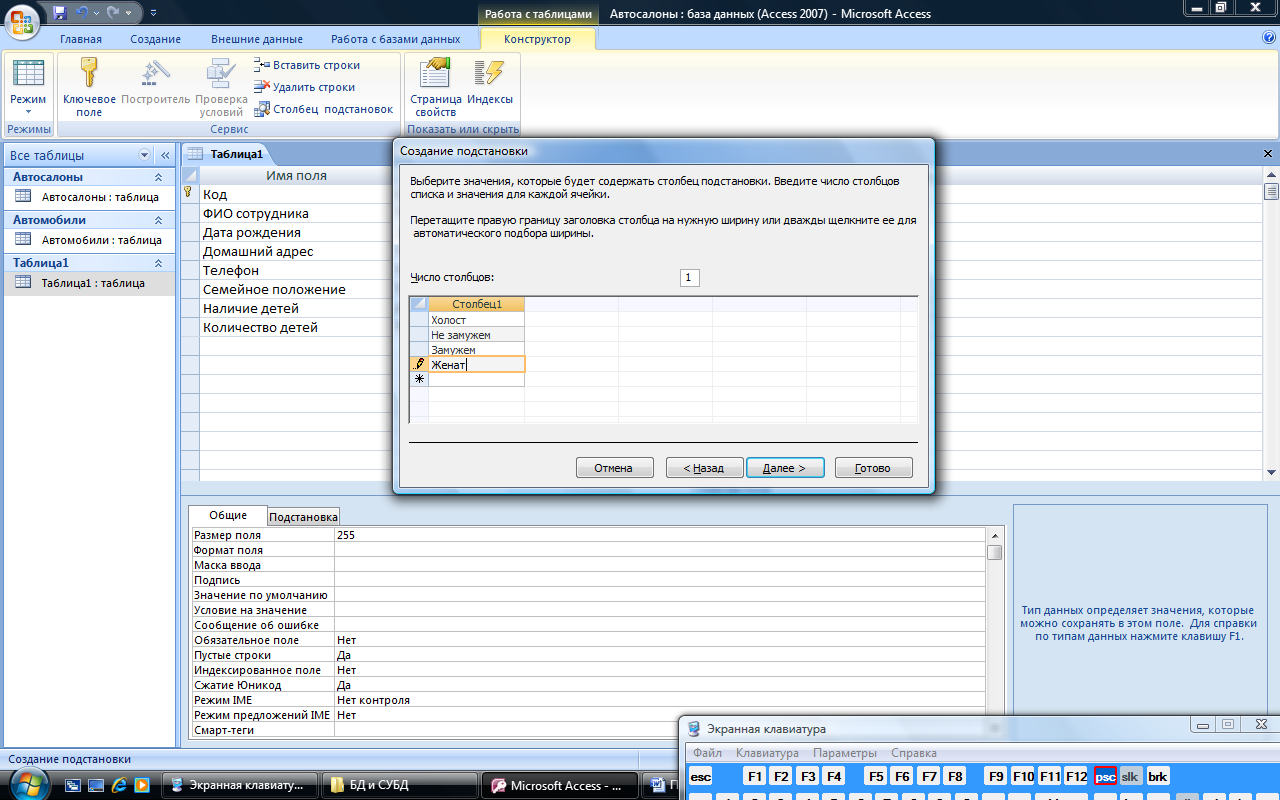Viewport: 1280px width, 800px height.
Task: Click the Ключевое поле key icon
Action: click(x=89, y=74)
